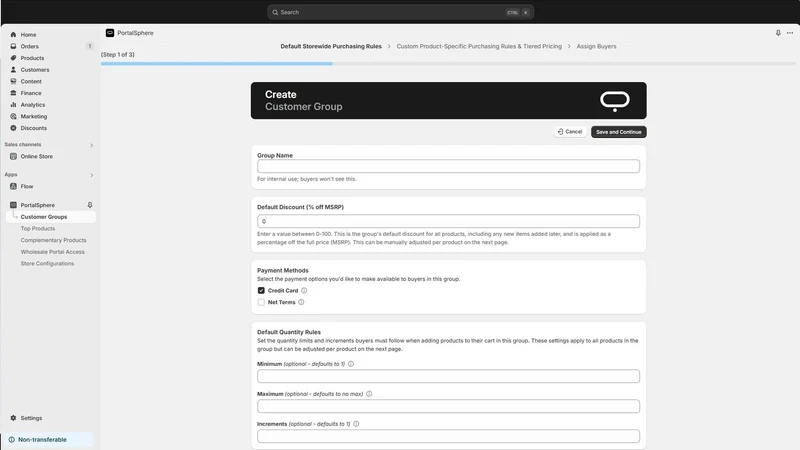Go to Default Storewide Purchasing Rules step

pyautogui.click(x=331, y=46)
